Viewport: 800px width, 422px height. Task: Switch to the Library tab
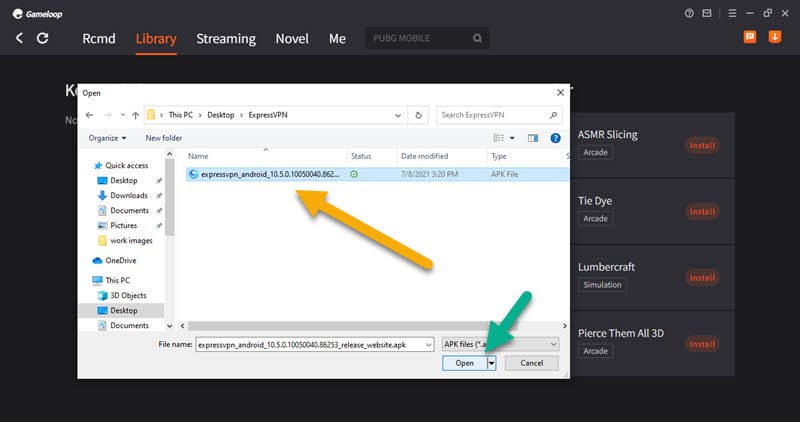click(x=156, y=39)
